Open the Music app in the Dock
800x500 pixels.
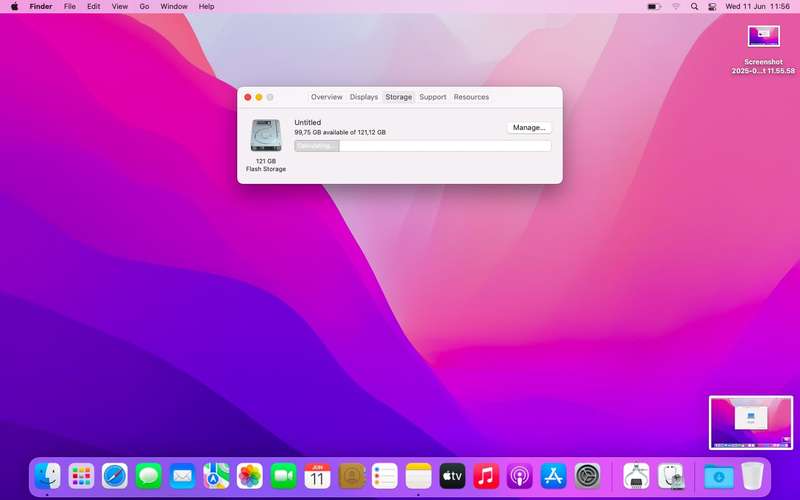pyautogui.click(x=486, y=476)
